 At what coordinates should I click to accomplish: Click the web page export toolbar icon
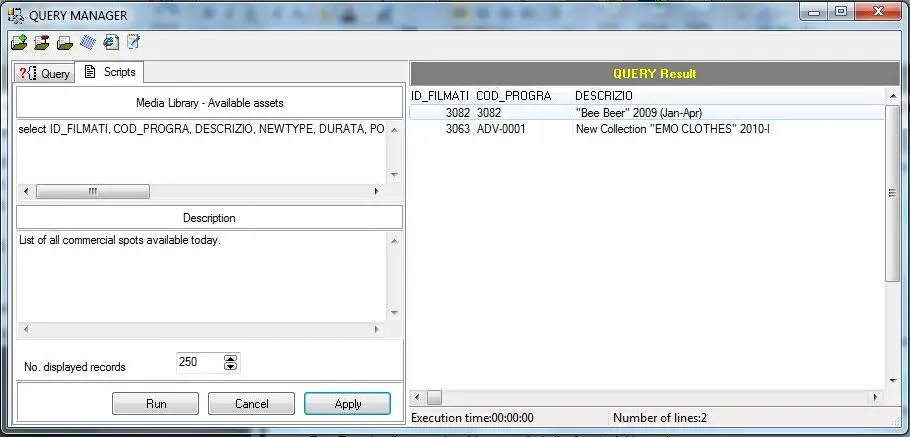110,42
